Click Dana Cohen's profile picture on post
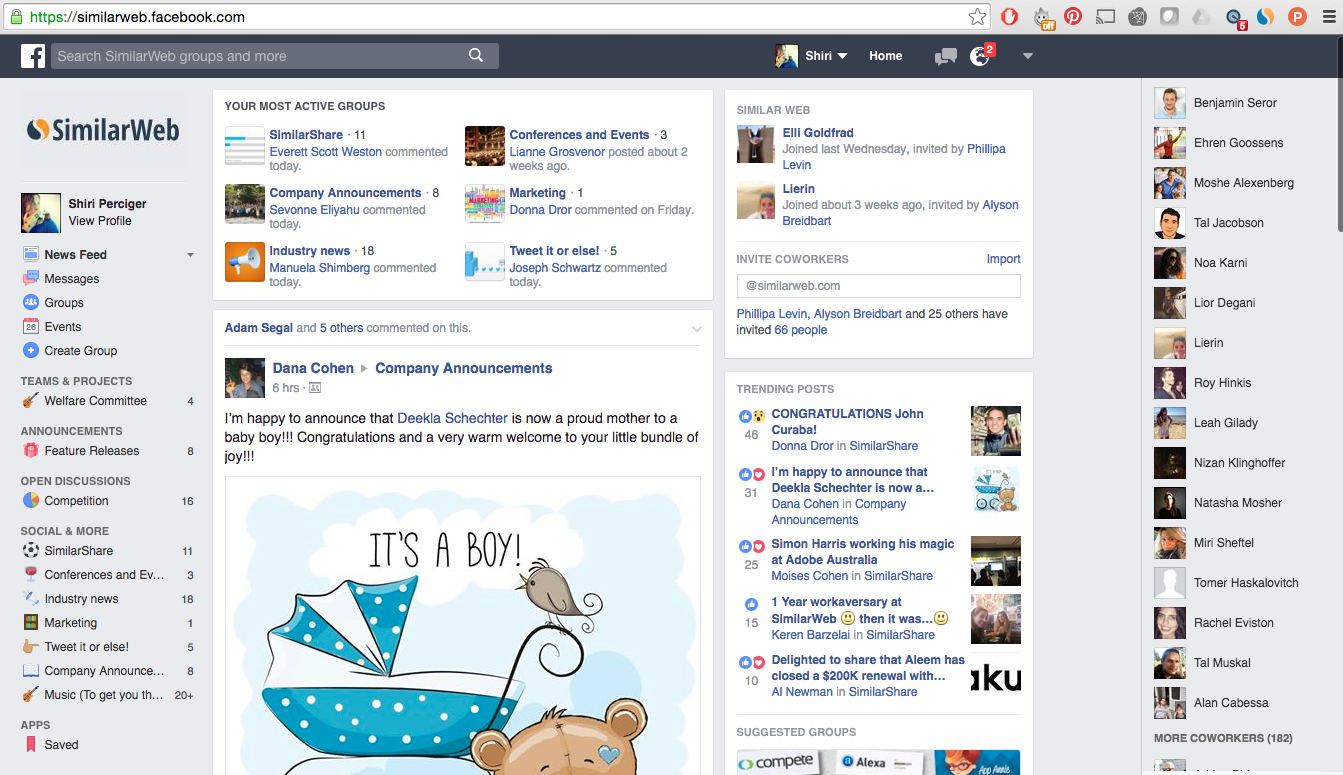 click(245, 378)
